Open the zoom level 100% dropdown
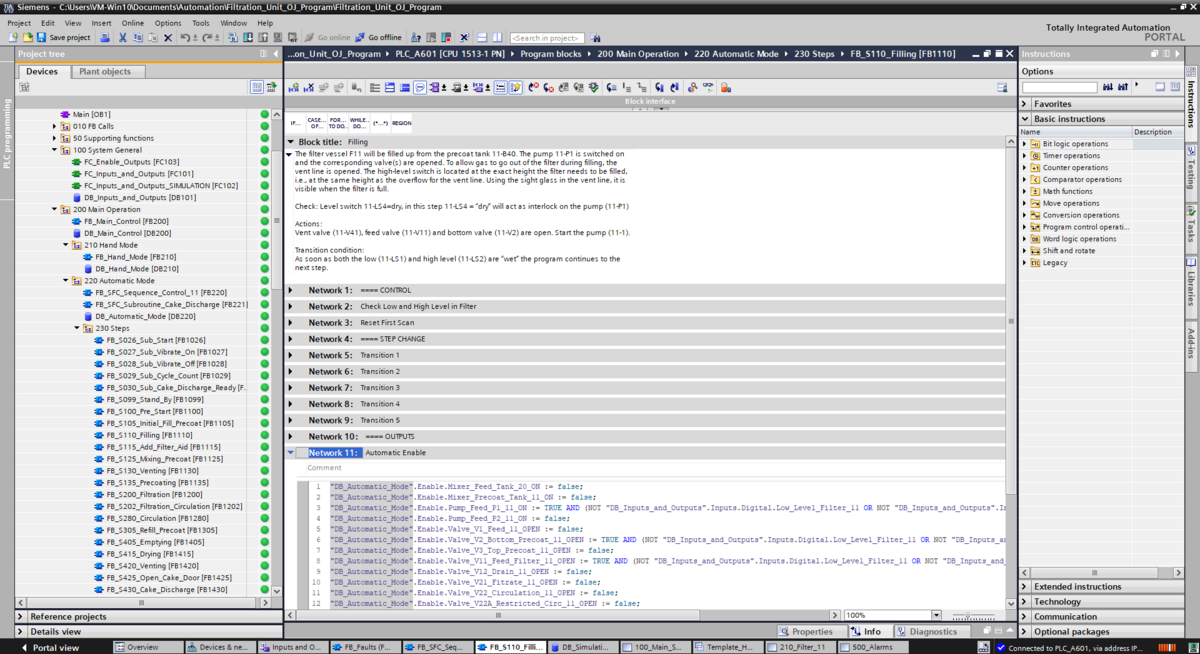The width and height of the screenshot is (1200, 654). [936, 616]
